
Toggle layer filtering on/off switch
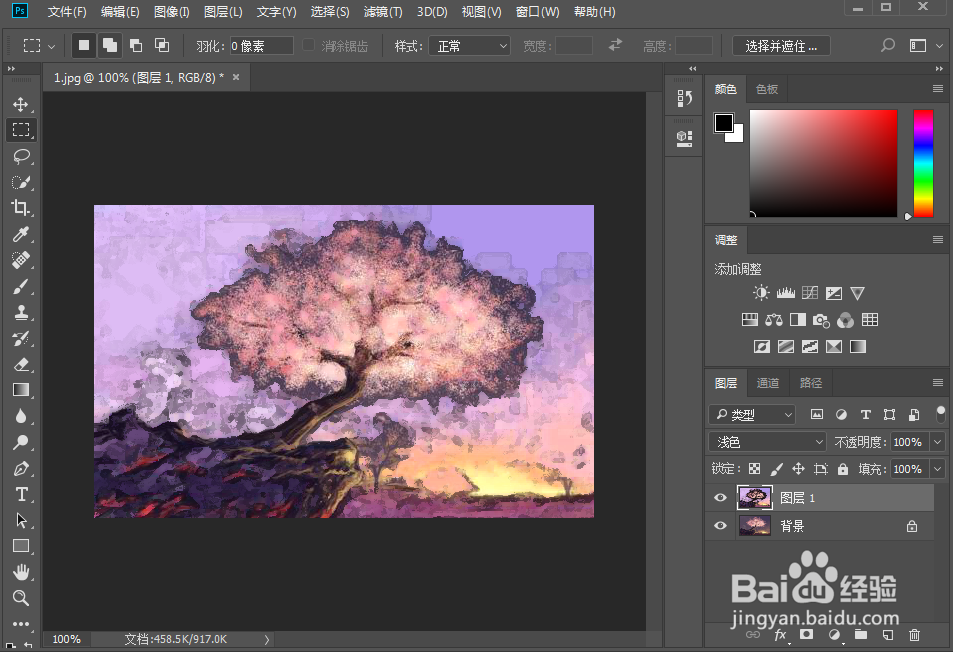pos(941,414)
